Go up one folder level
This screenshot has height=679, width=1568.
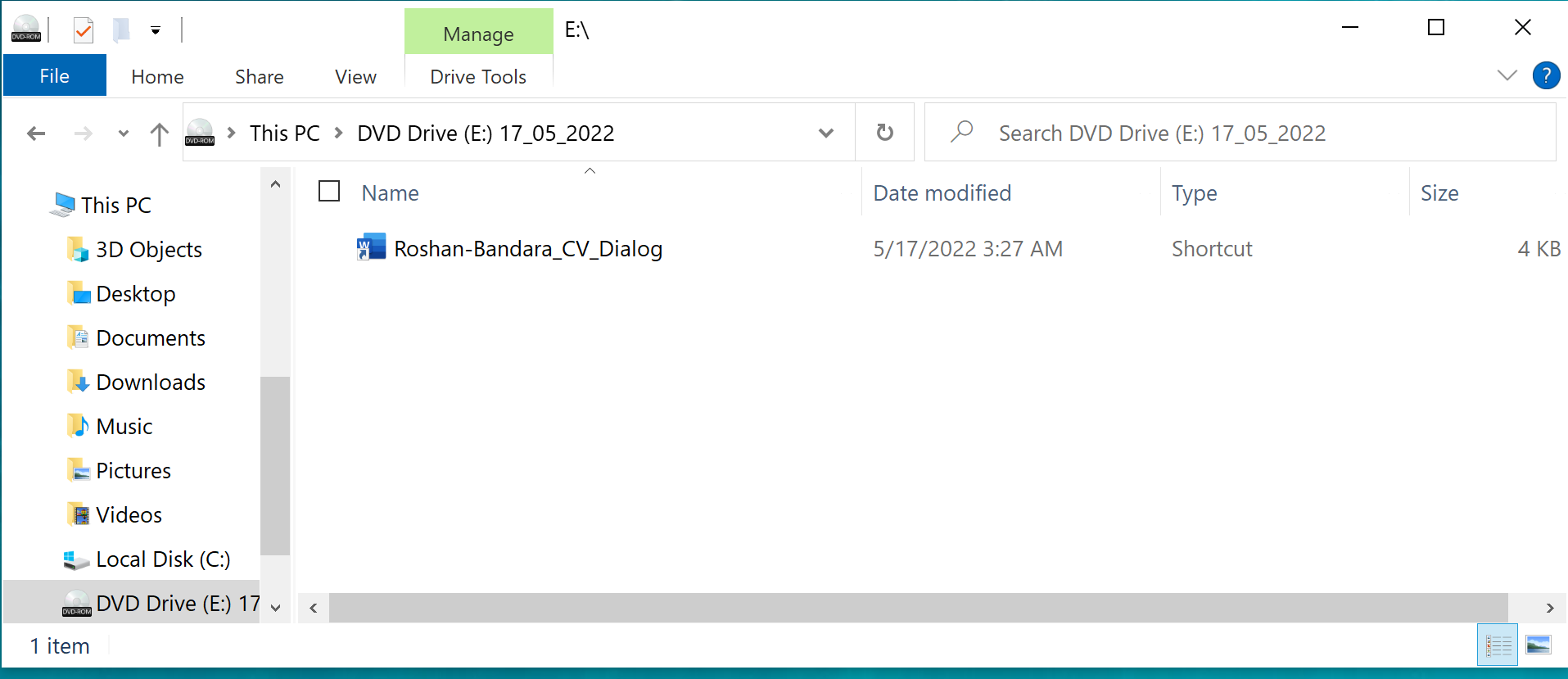[x=160, y=134]
